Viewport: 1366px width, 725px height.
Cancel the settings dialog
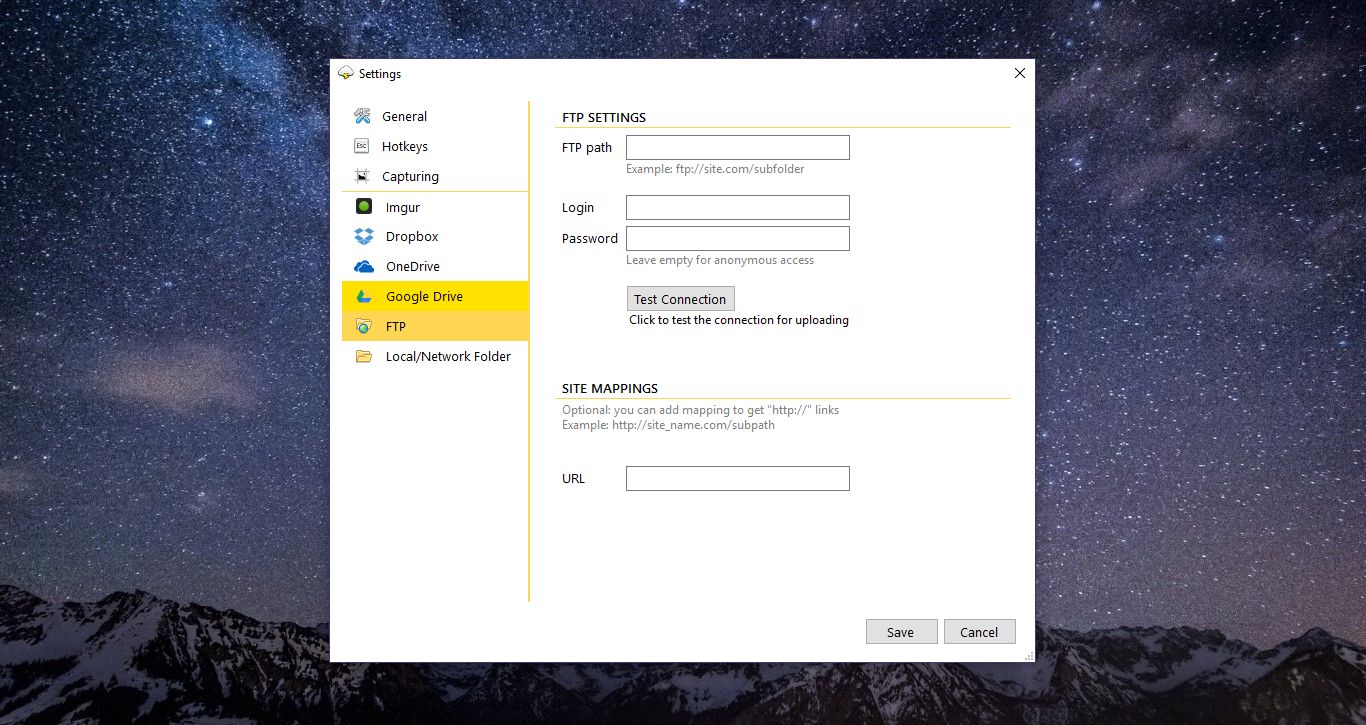click(x=979, y=631)
